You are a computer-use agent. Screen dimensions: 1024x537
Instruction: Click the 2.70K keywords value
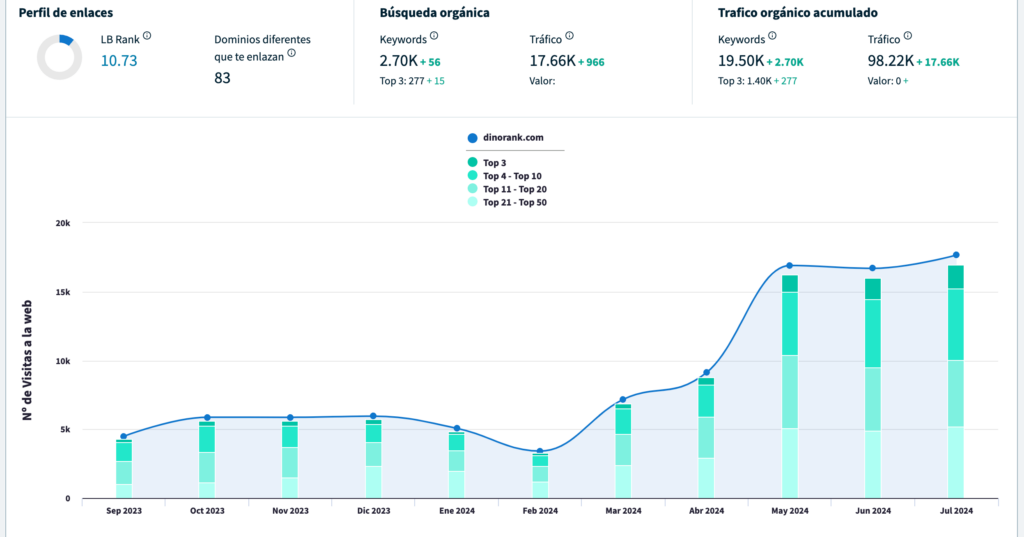coord(398,61)
